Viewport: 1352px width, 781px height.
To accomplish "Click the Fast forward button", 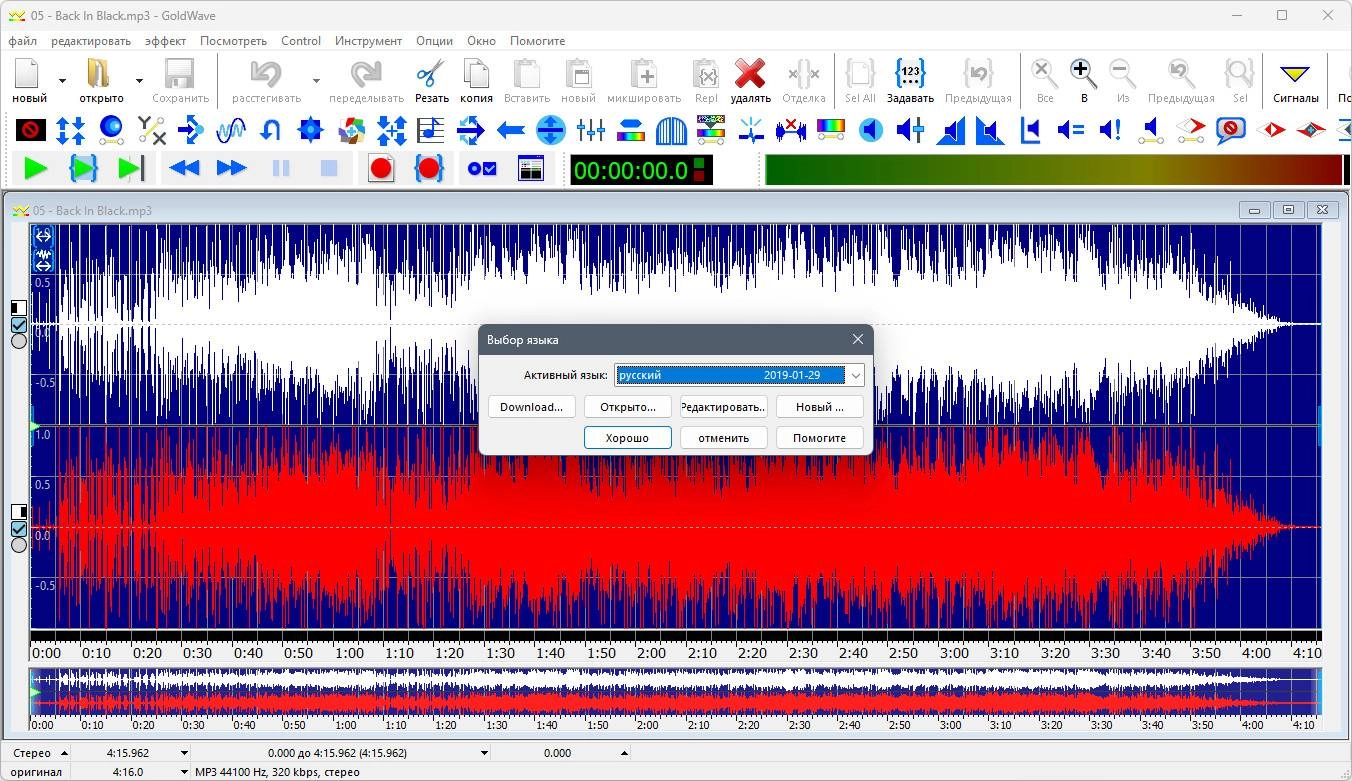I will tap(232, 169).
